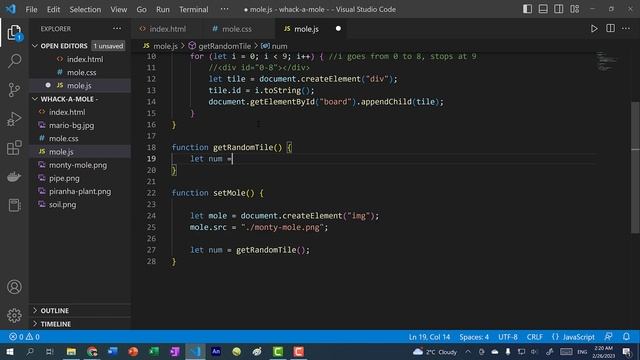Click the editor vertical scrollbar

pyautogui.click(x=635, y=167)
